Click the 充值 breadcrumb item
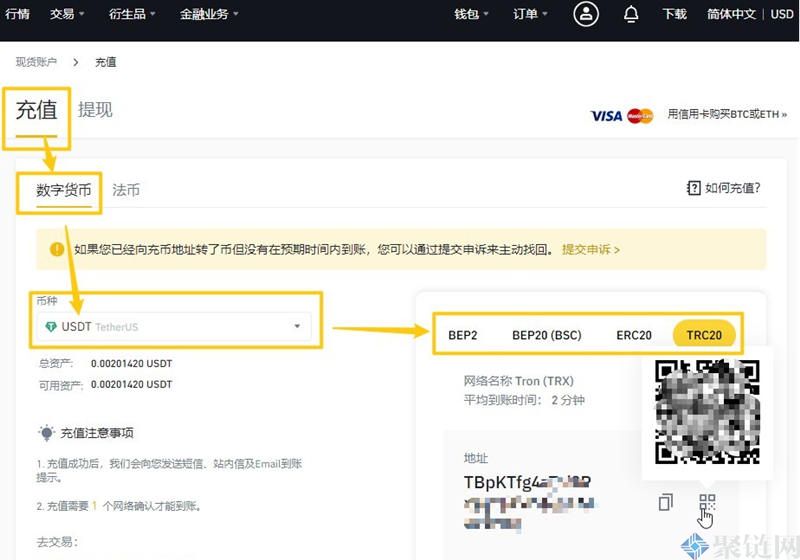The image size is (800, 560). (x=106, y=62)
